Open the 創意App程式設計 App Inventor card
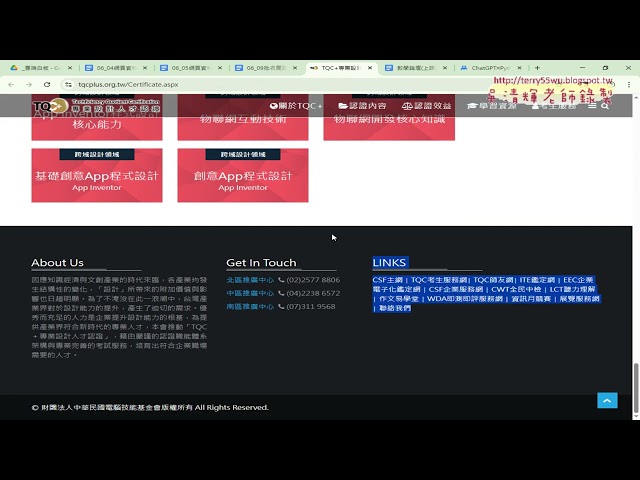Screen dimensions: 640x480 243,175
